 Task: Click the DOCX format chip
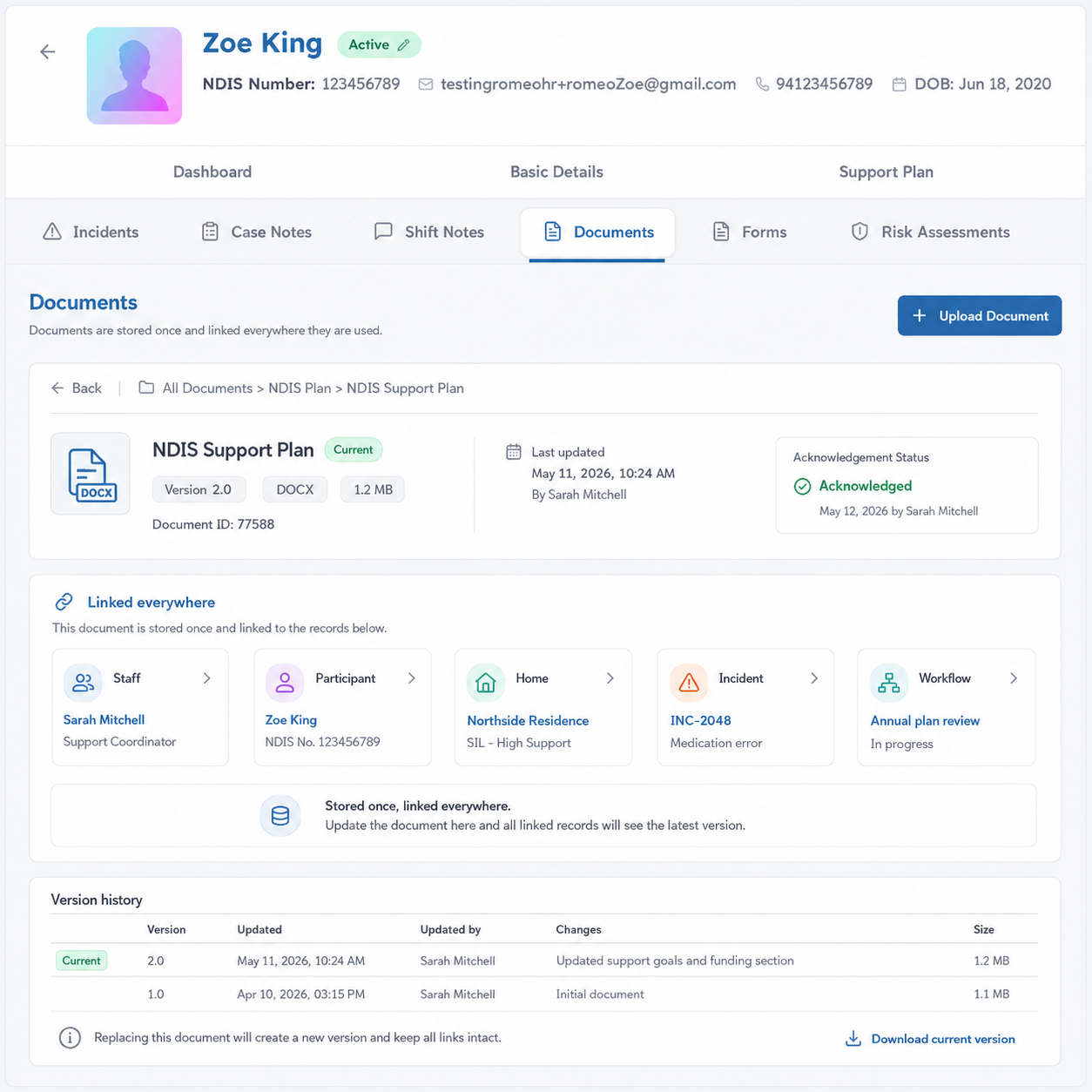[295, 489]
